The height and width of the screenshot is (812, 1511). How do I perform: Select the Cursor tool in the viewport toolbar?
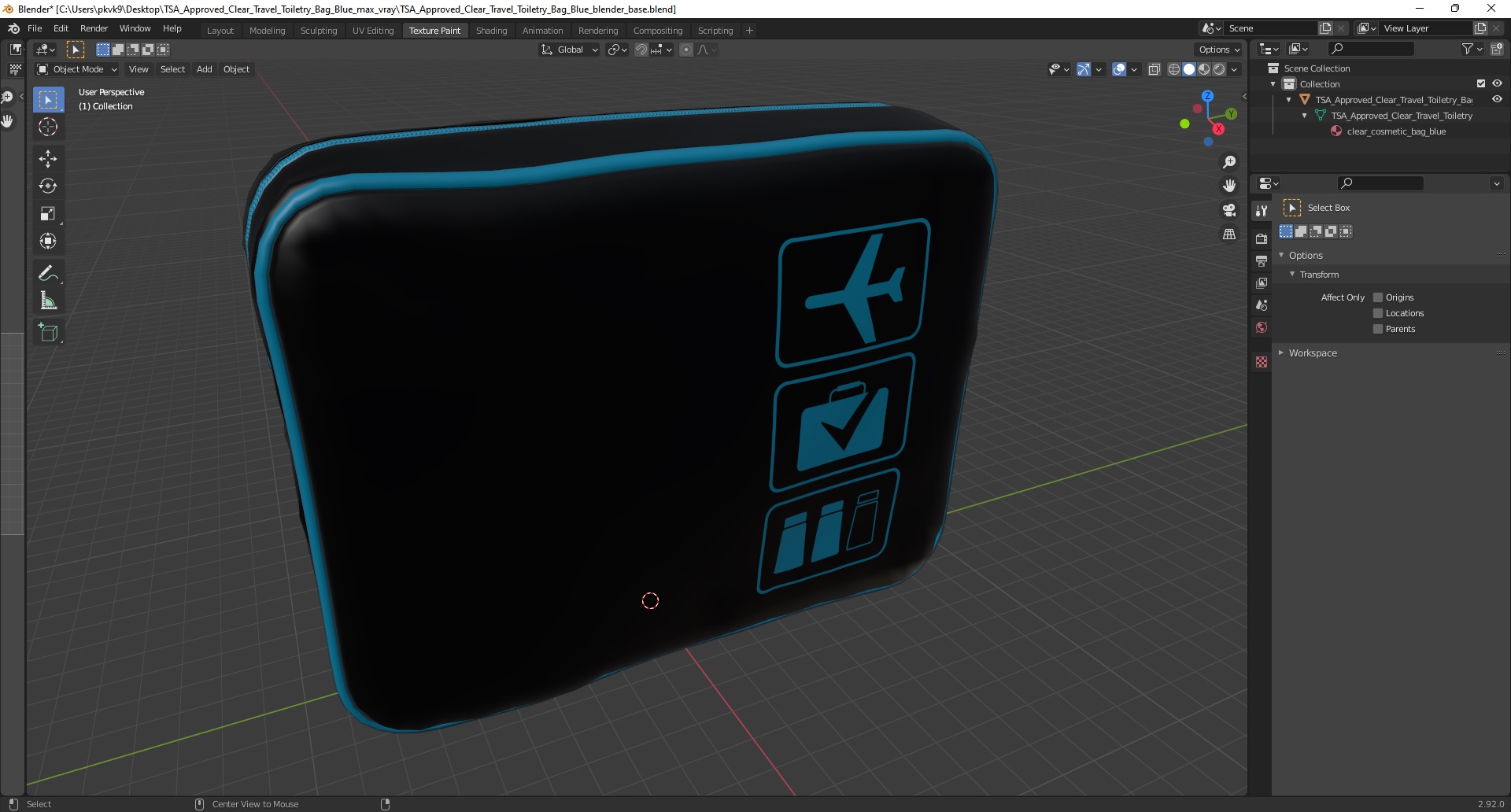tap(48, 127)
